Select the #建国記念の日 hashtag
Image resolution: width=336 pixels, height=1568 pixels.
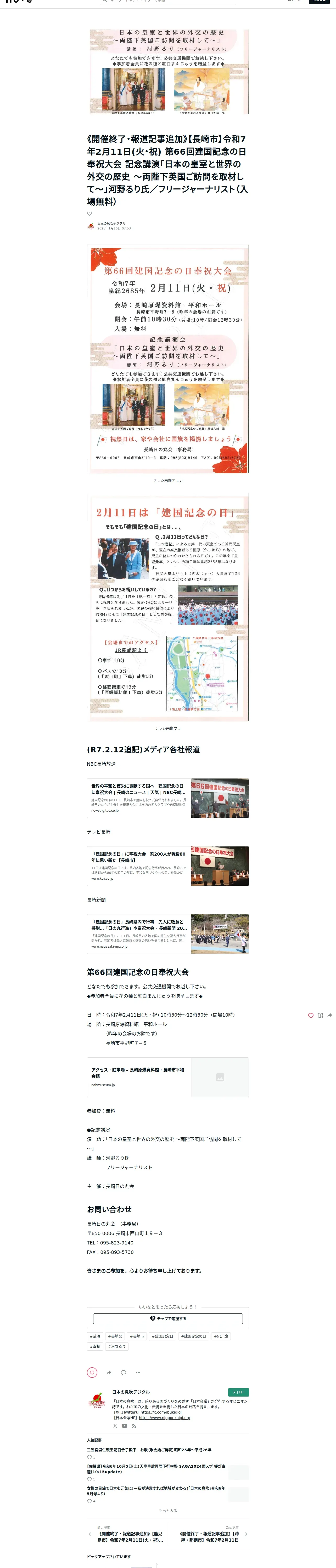[x=193, y=1336]
